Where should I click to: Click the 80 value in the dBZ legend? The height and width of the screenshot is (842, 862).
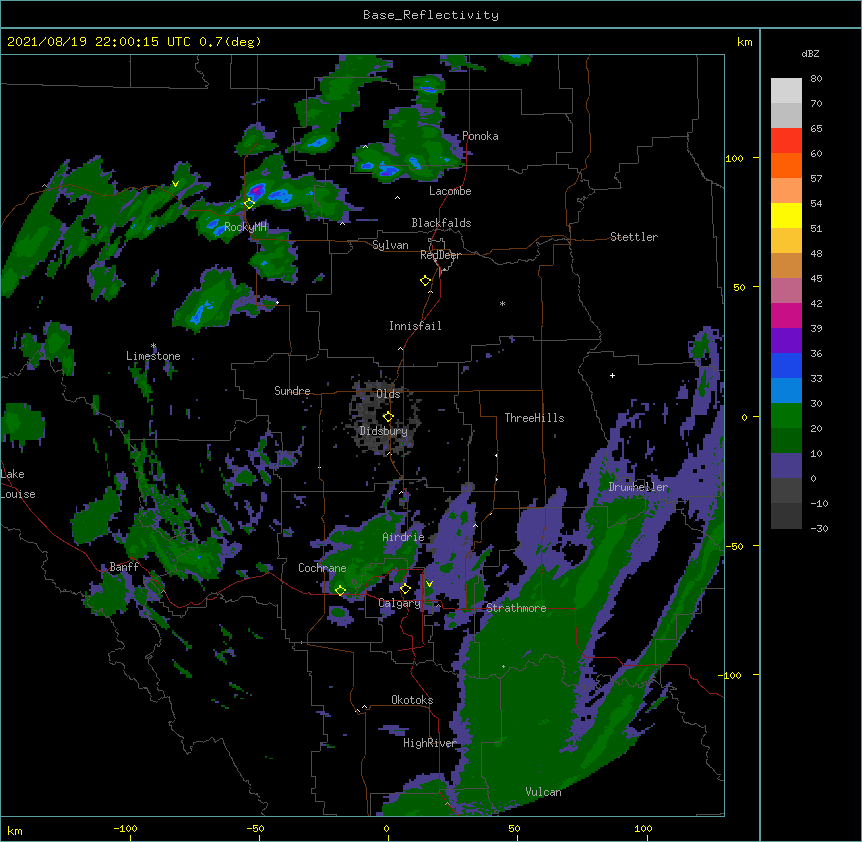pos(816,79)
